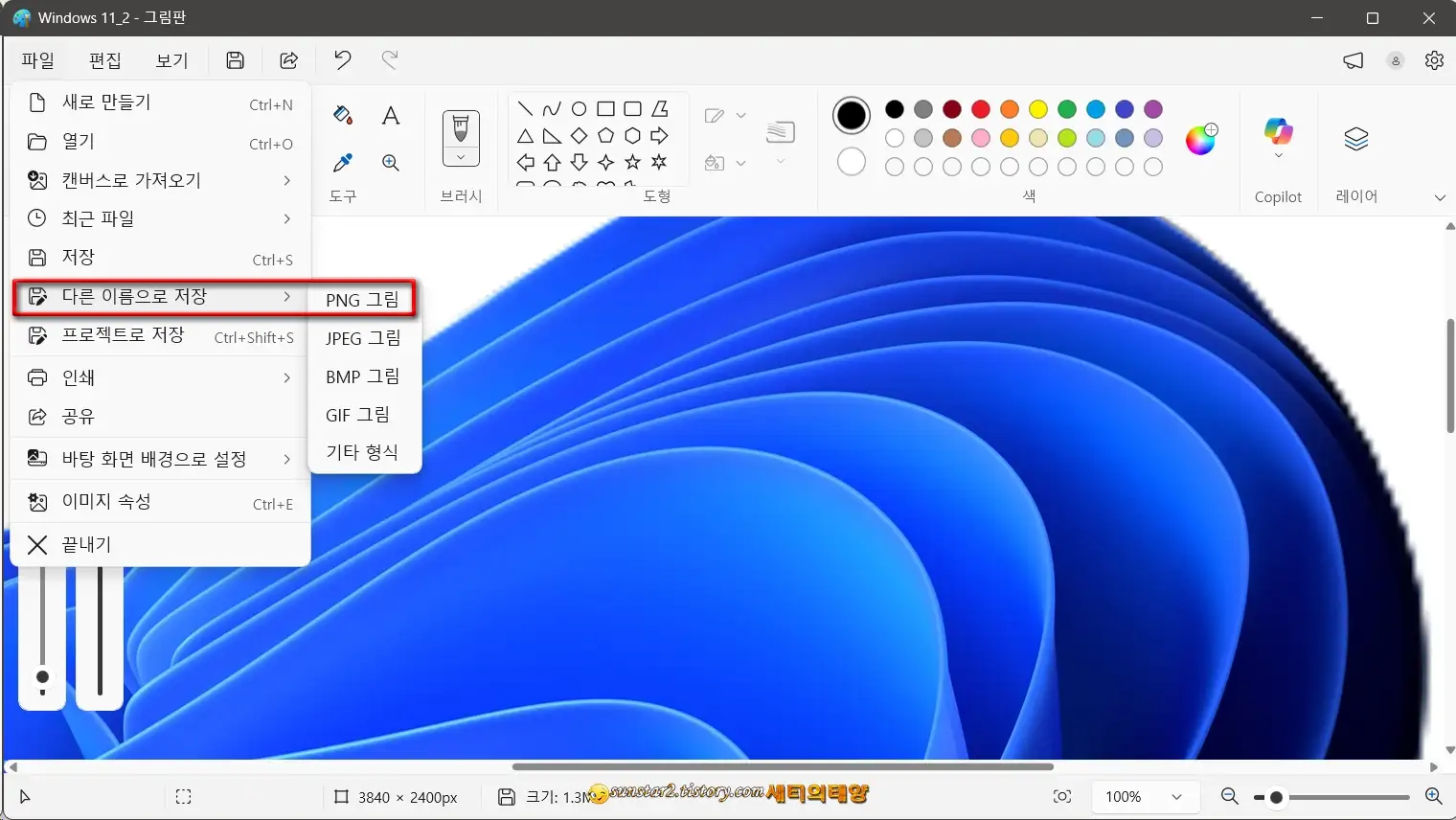This screenshot has width=1456, height=820.
Task: Expand the Recent files submenu
Action: click(160, 218)
